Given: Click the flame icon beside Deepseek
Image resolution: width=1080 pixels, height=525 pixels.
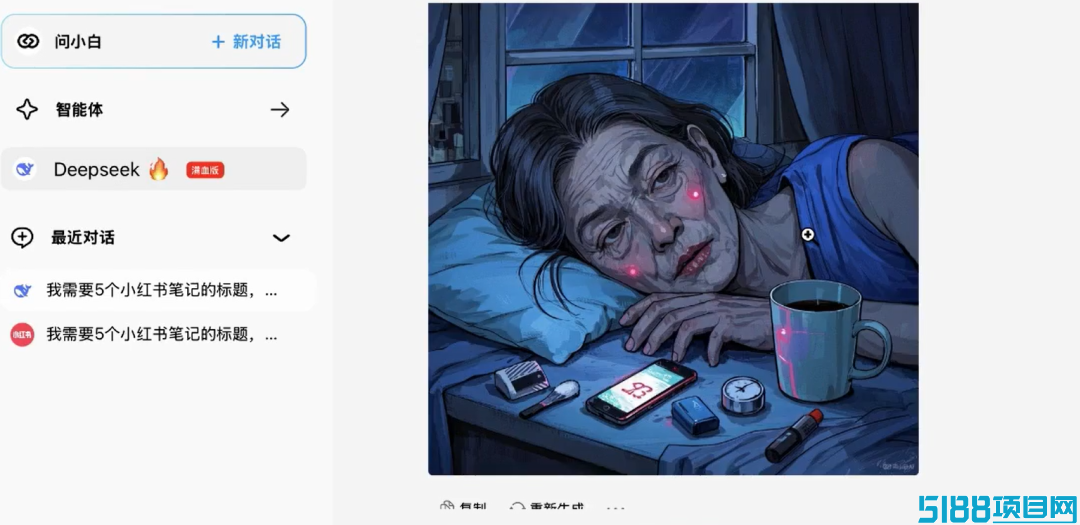Looking at the screenshot, I should point(158,169).
